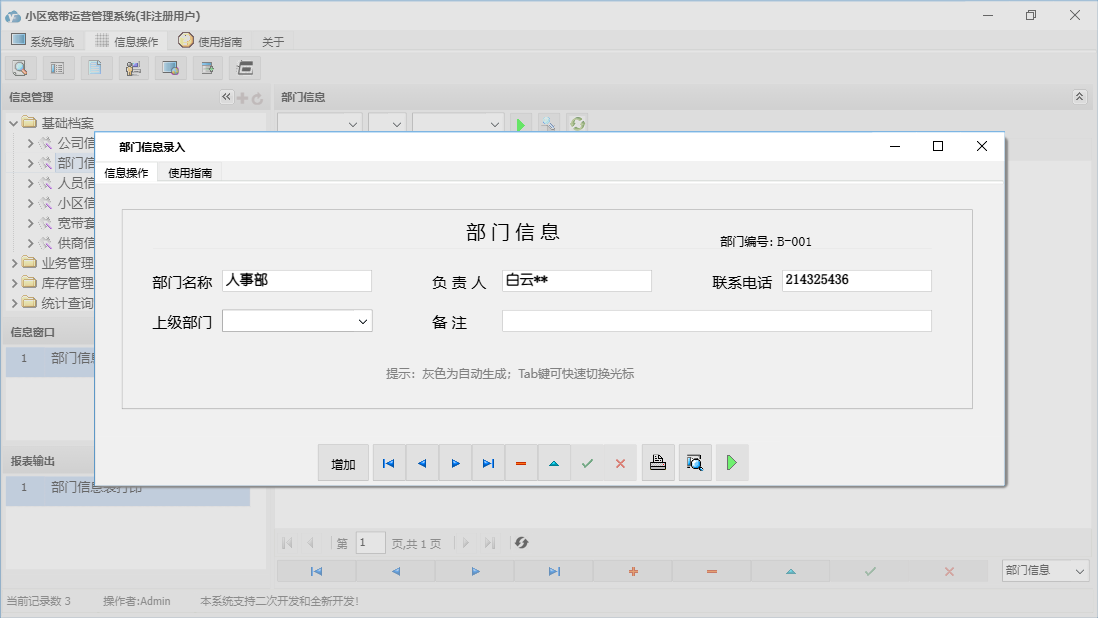Viewport: 1098px width, 618px height.
Task: Jump to the last record with the navigation arrows
Action: click(x=488, y=462)
